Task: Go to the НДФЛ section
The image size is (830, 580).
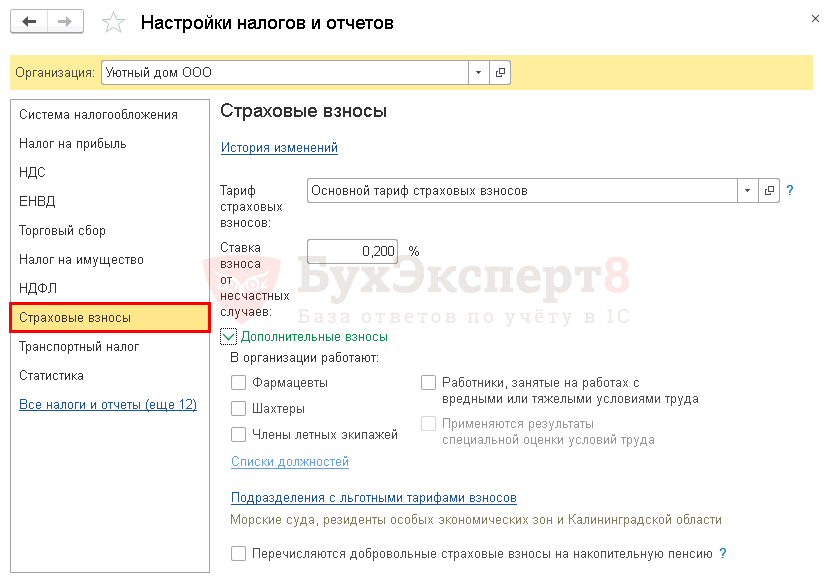Action: pyautogui.click(x=38, y=288)
